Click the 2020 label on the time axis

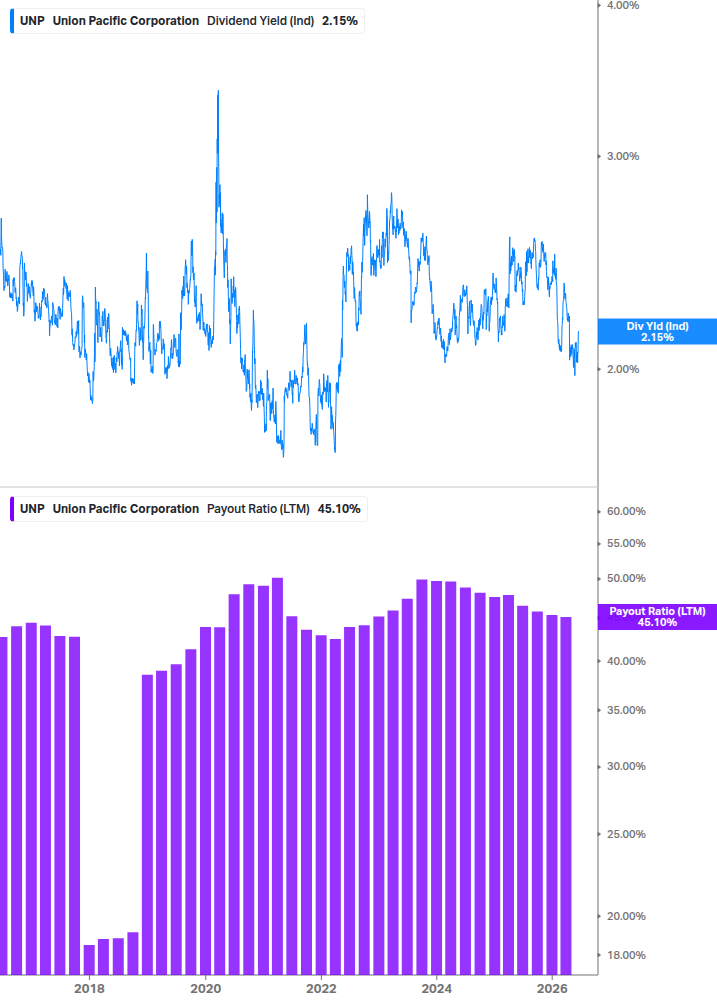point(206,988)
